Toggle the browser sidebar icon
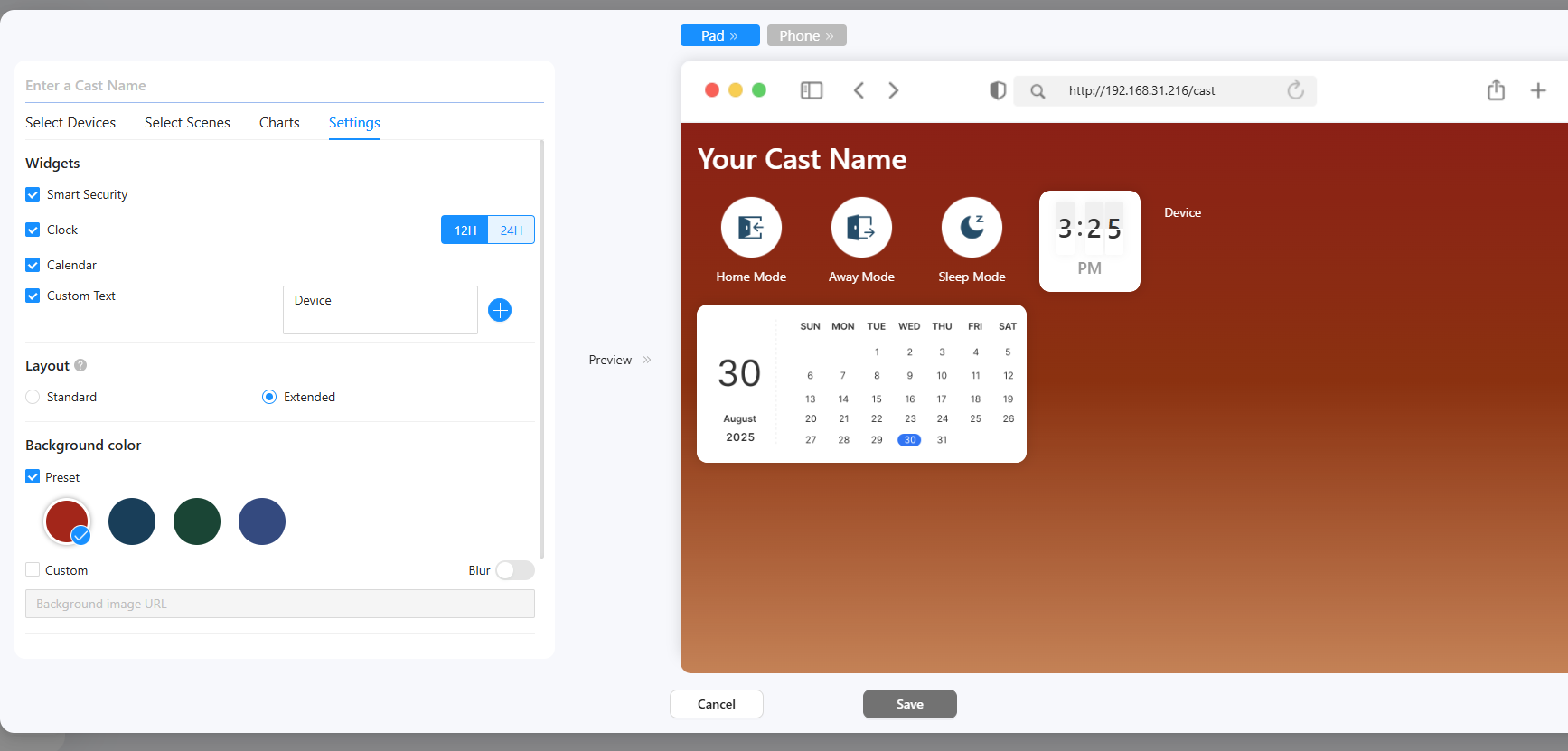The height and width of the screenshot is (751, 1568). [812, 90]
